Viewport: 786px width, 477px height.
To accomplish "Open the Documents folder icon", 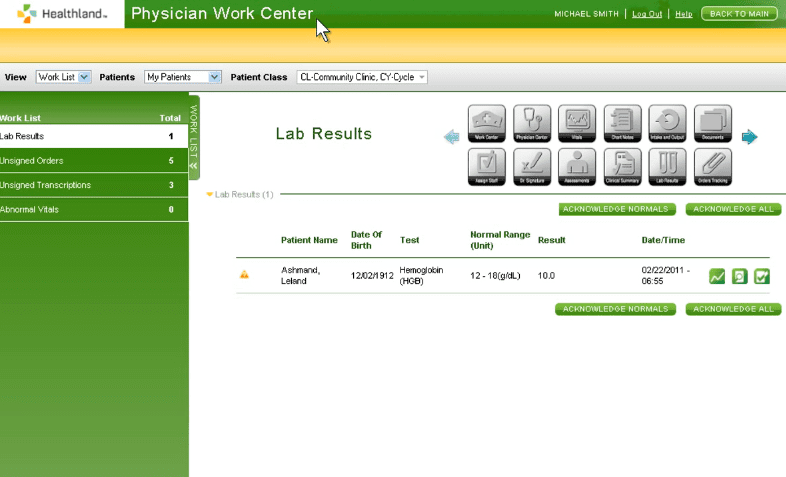I will click(x=713, y=123).
